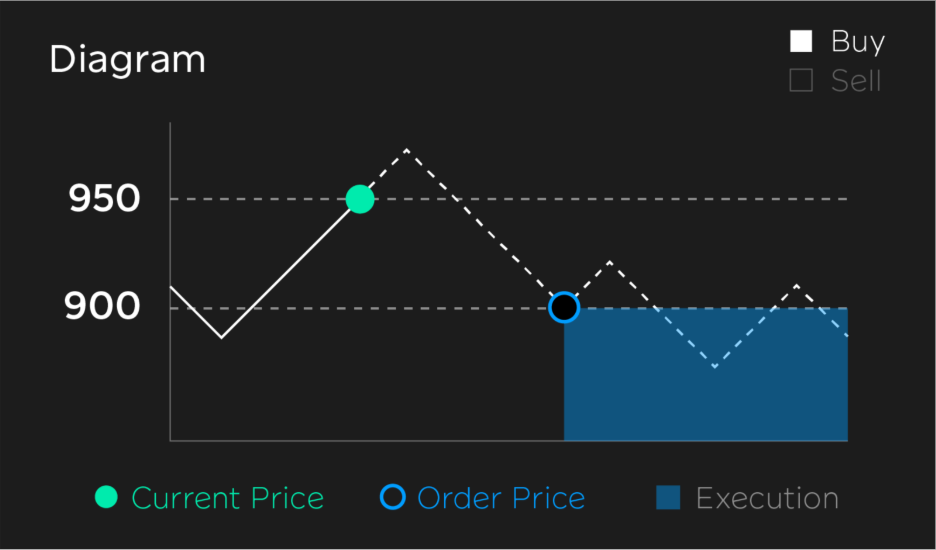
Task: Click the 950 price axis label
Action: click(104, 198)
